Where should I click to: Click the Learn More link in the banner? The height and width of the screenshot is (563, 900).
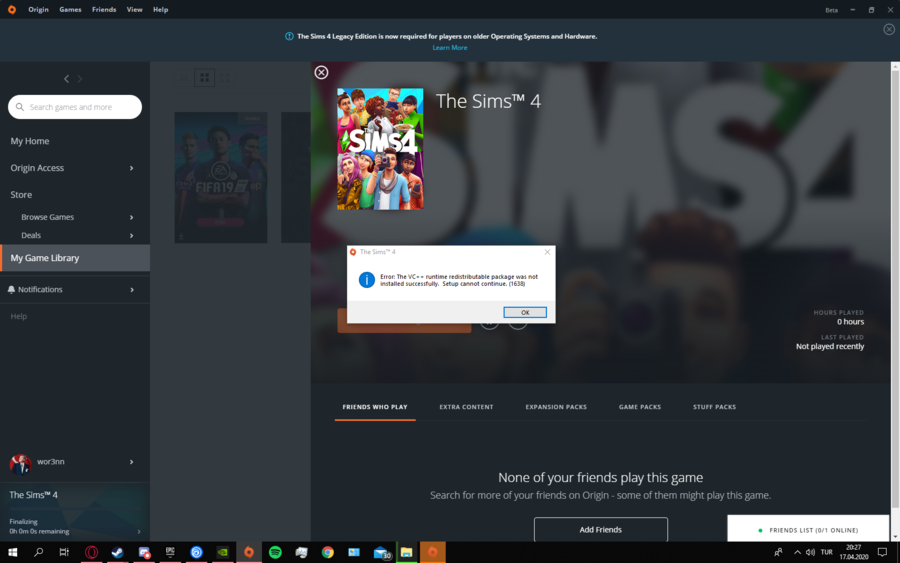click(450, 48)
